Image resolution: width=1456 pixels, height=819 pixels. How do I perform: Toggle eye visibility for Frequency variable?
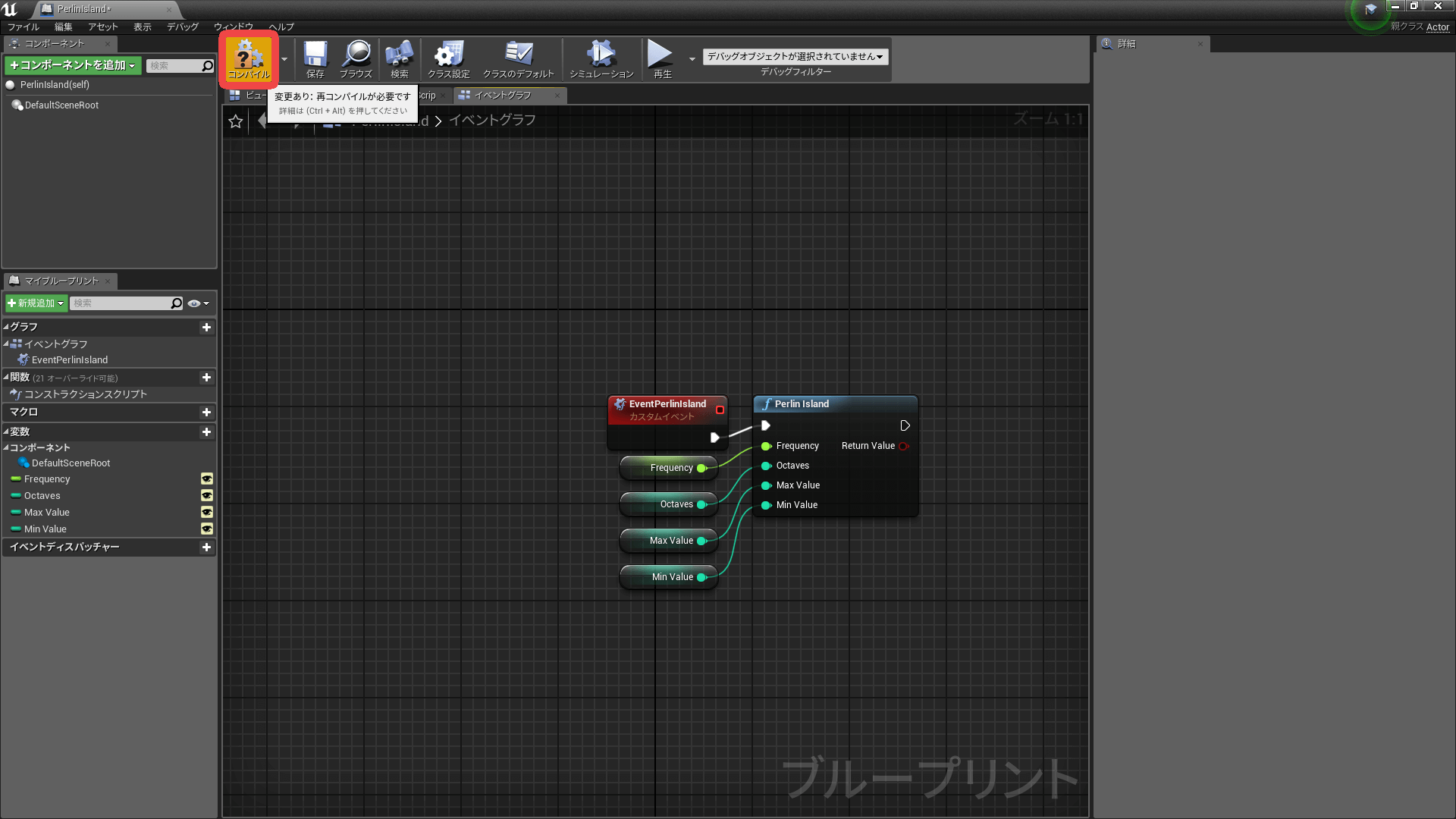(206, 479)
